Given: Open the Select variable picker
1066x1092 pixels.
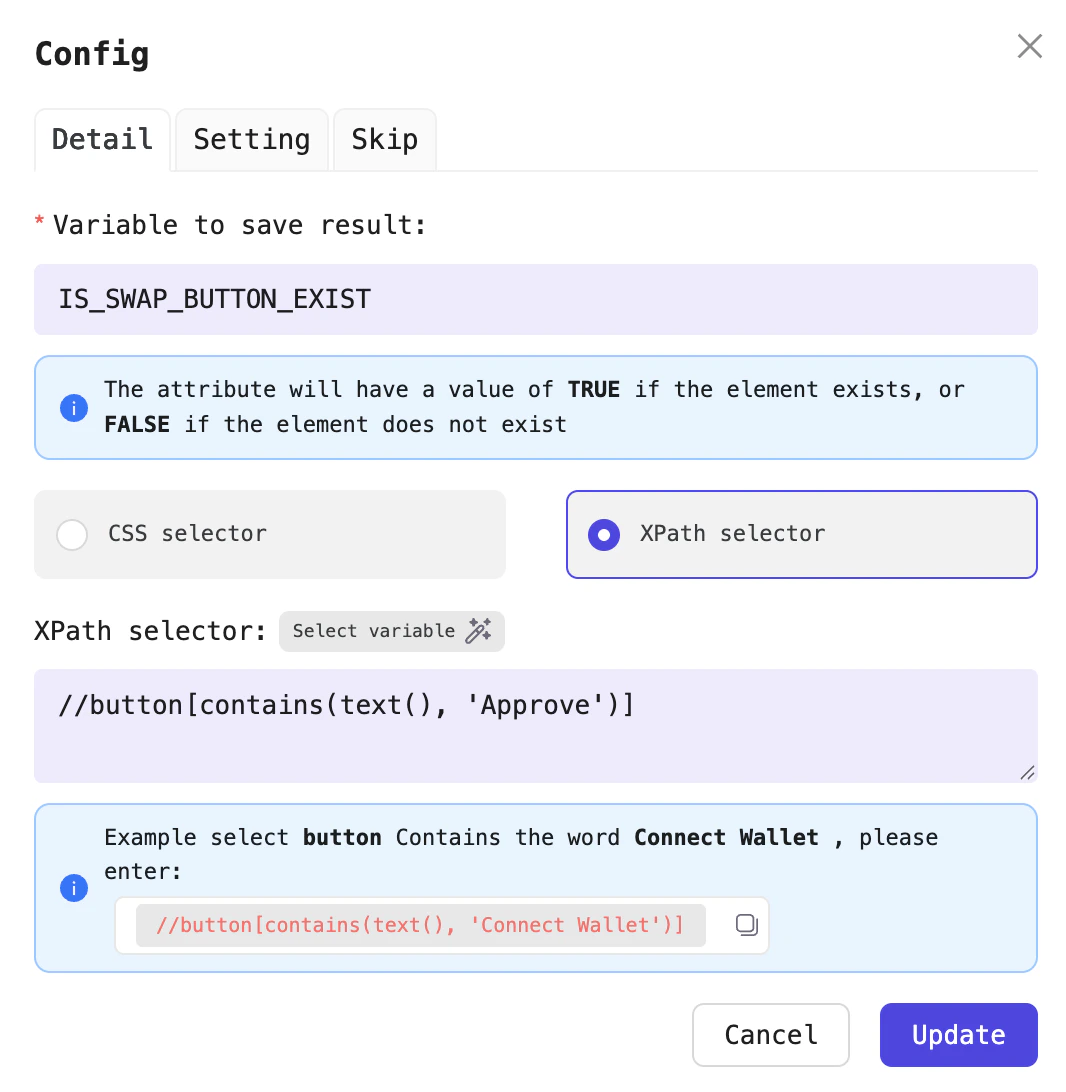Looking at the screenshot, I should [x=391, y=631].
